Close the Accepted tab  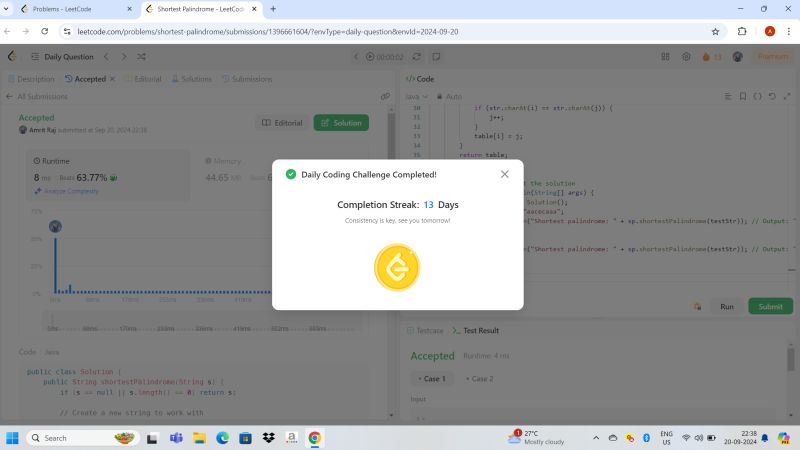[112, 79]
